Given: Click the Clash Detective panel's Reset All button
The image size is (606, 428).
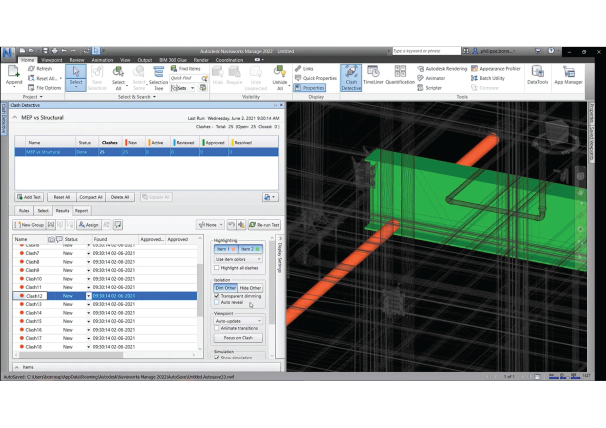Looking at the screenshot, I should [x=61, y=197].
